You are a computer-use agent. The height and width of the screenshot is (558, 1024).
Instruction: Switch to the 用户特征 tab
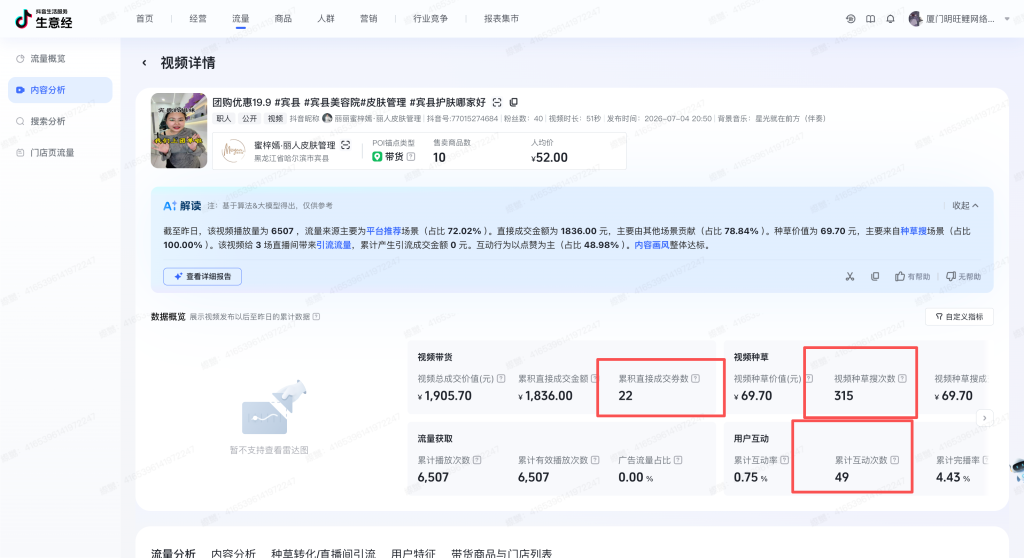(413, 553)
